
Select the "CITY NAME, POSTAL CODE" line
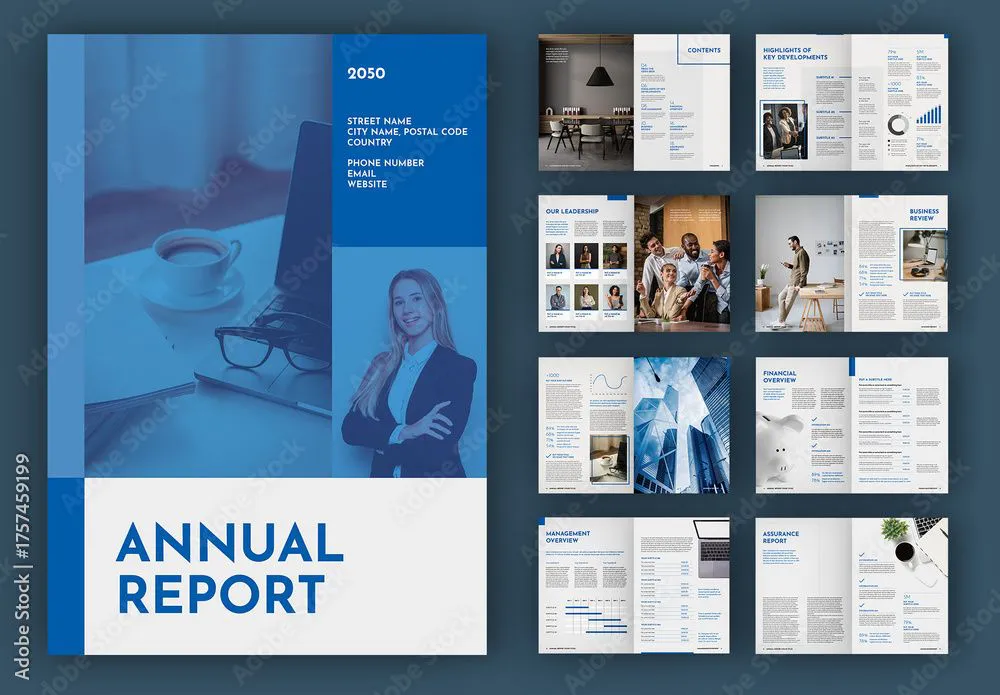tap(407, 131)
